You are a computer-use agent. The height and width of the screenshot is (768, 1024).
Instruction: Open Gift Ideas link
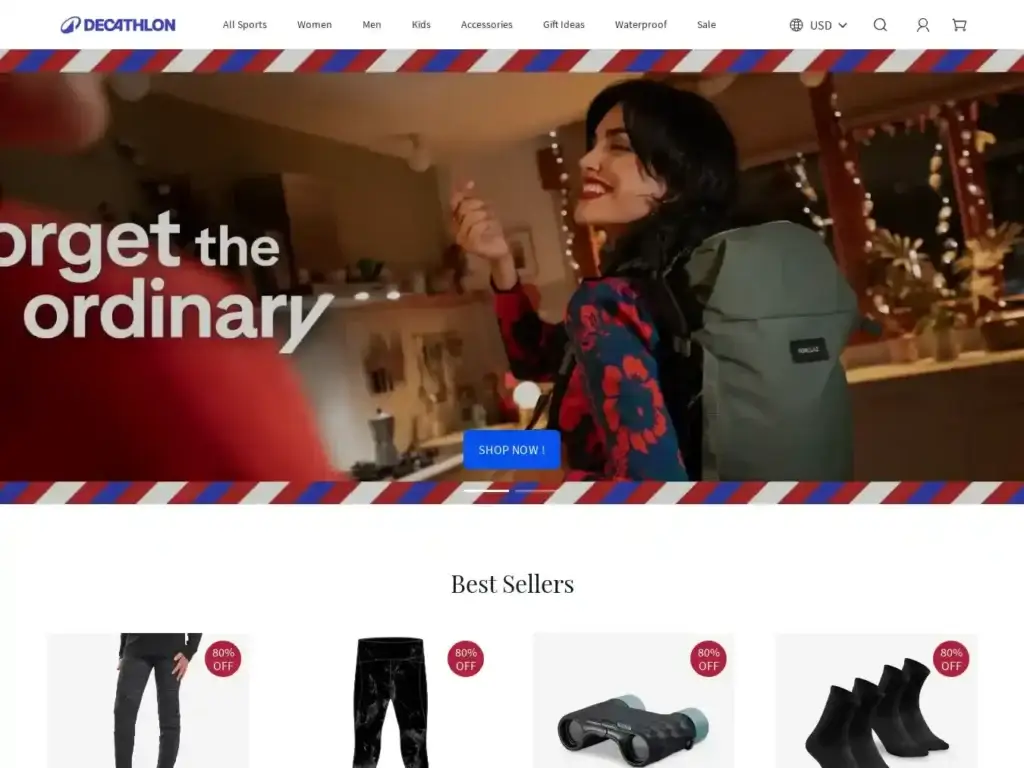click(564, 25)
